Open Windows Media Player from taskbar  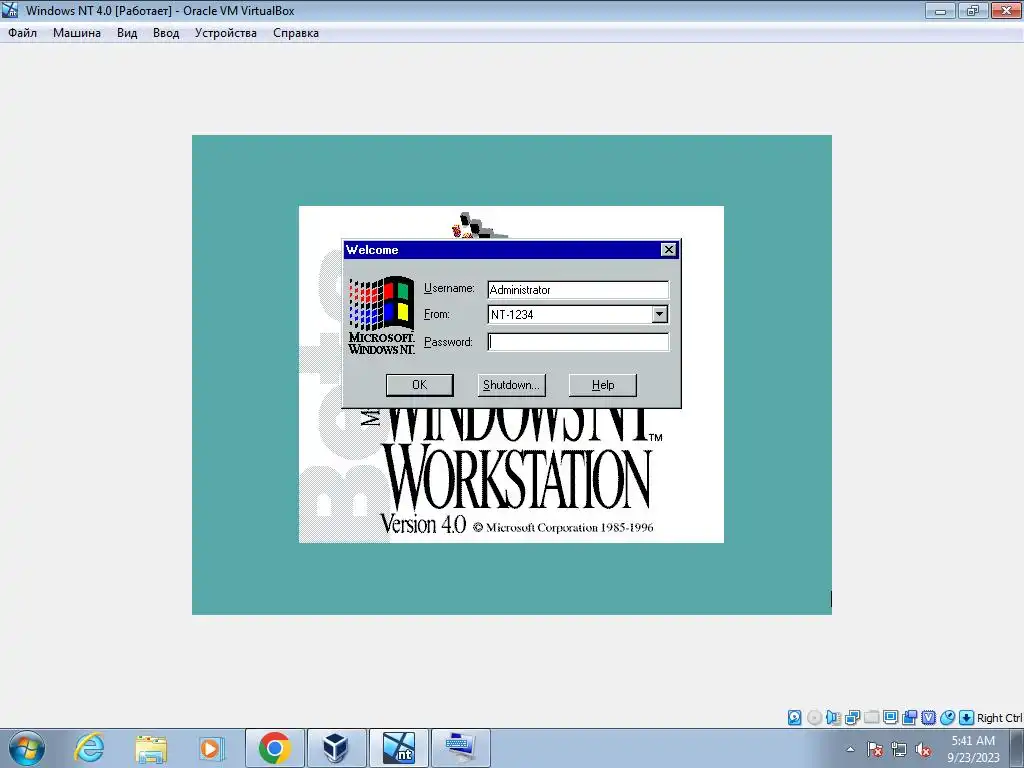(x=212, y=748)
